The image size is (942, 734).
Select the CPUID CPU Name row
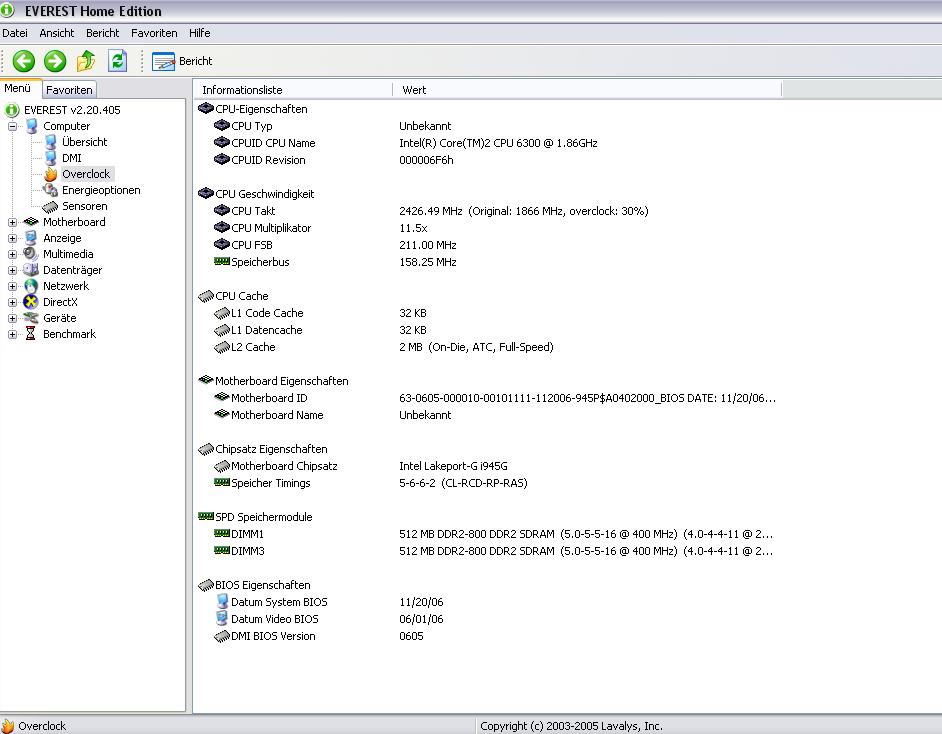point(487,143)
